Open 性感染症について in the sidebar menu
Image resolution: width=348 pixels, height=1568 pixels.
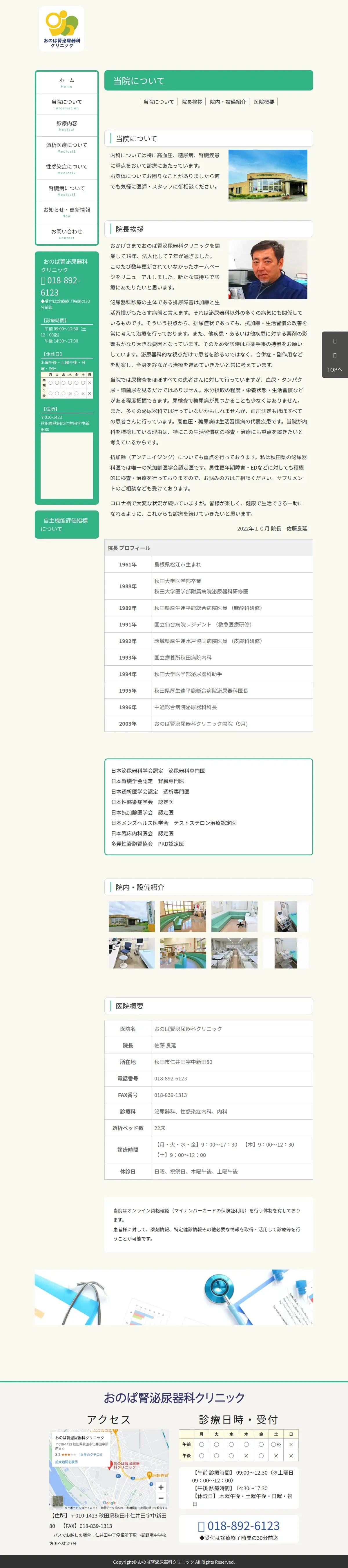(x=67, y=169)
